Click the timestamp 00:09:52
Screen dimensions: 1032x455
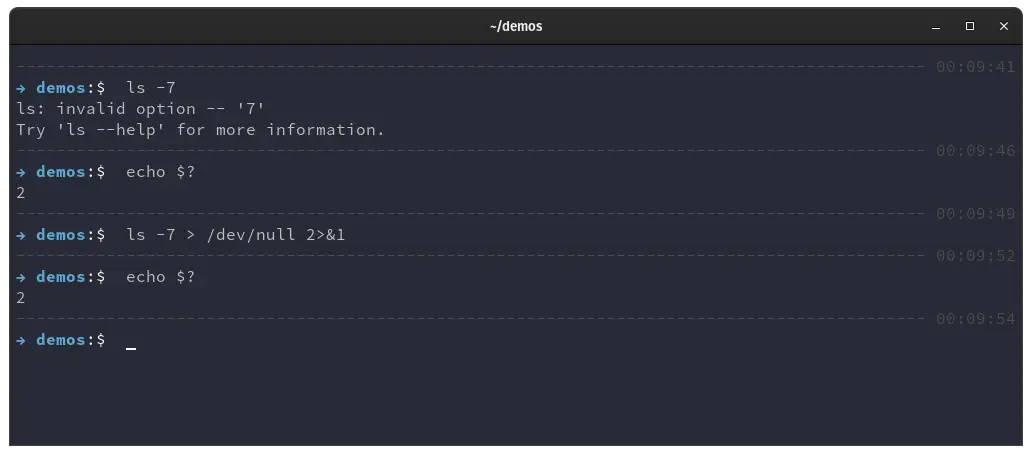(975, 256)
